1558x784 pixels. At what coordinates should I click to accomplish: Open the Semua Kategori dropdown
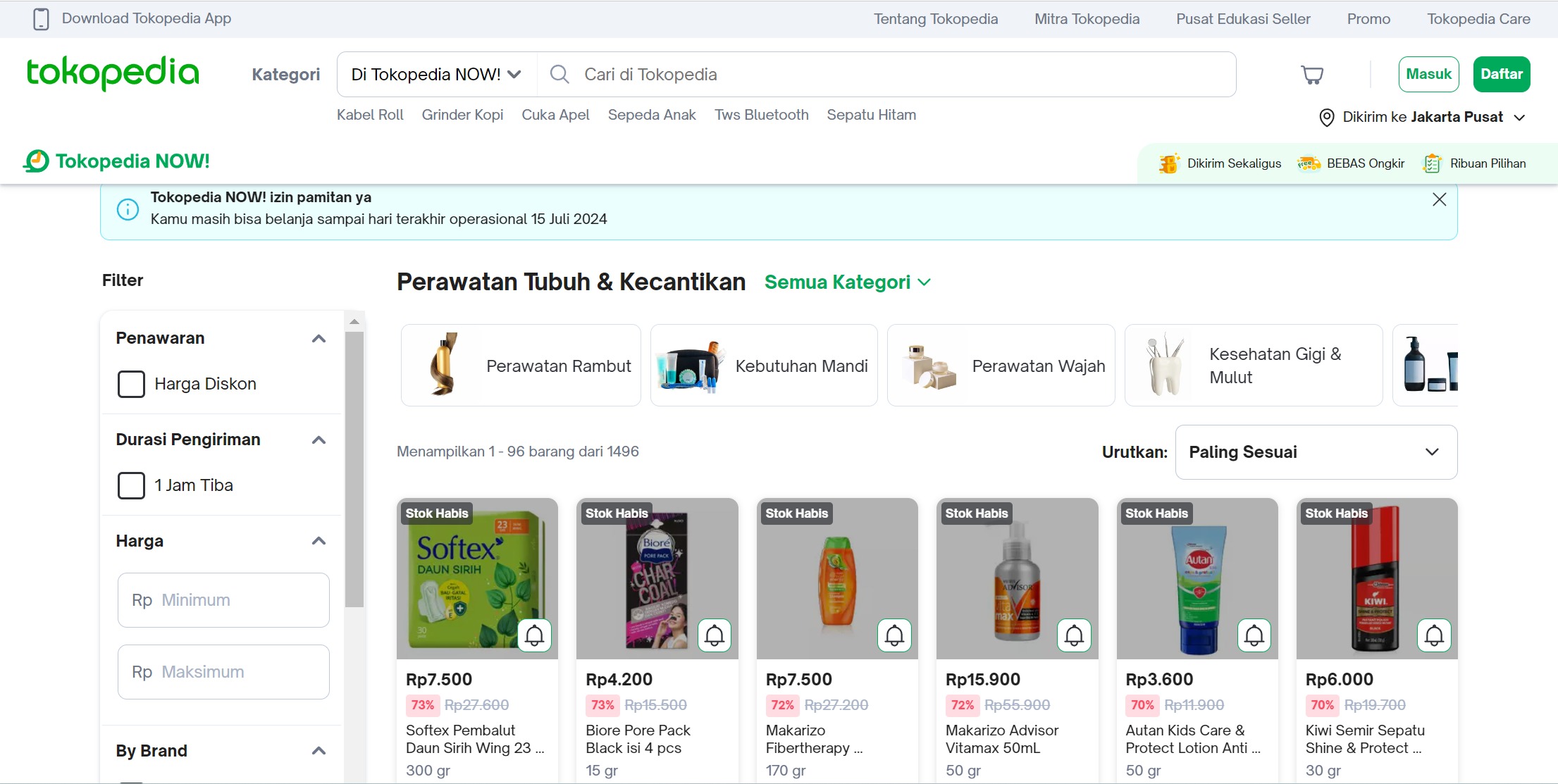click(x=848, y=282)
